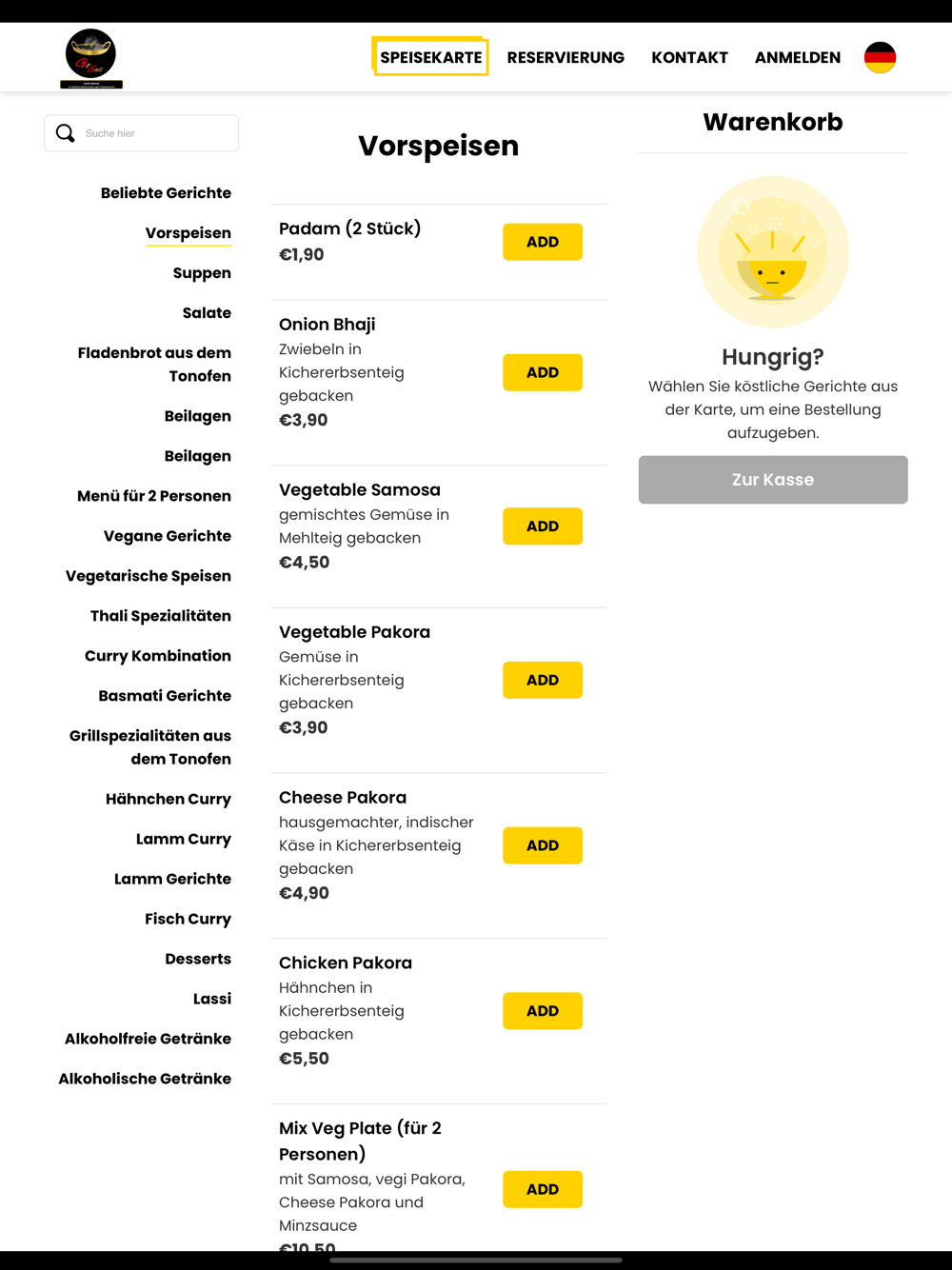Image resolution: width=952 pixels, height=1270 pixels.
Task: Add Chicken Pakora to cart
Action: coord(542,1011)
